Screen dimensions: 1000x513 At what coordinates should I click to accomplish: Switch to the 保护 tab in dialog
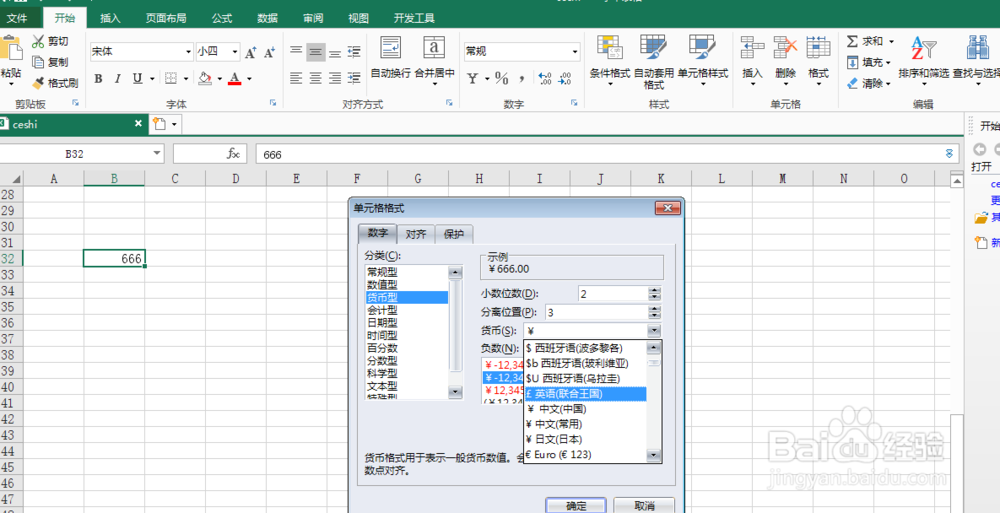tap(454, 234)
